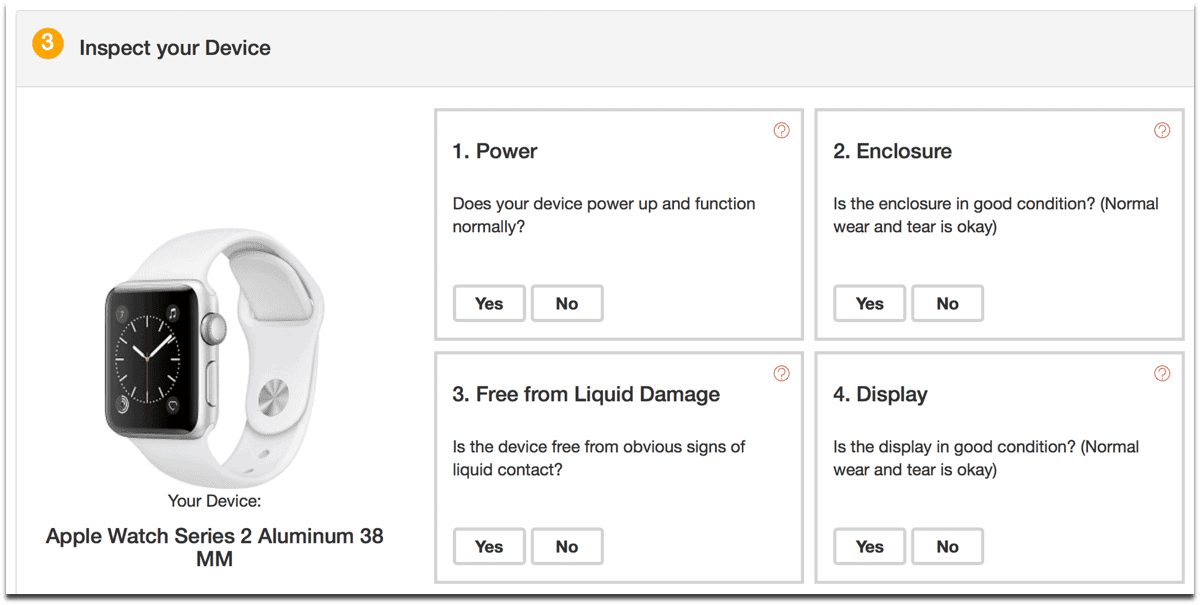This screenshot has width=1200, height=605.
Task: Click the Apple Watch product image
Action: pyautogui.click(x=214, y=350)
